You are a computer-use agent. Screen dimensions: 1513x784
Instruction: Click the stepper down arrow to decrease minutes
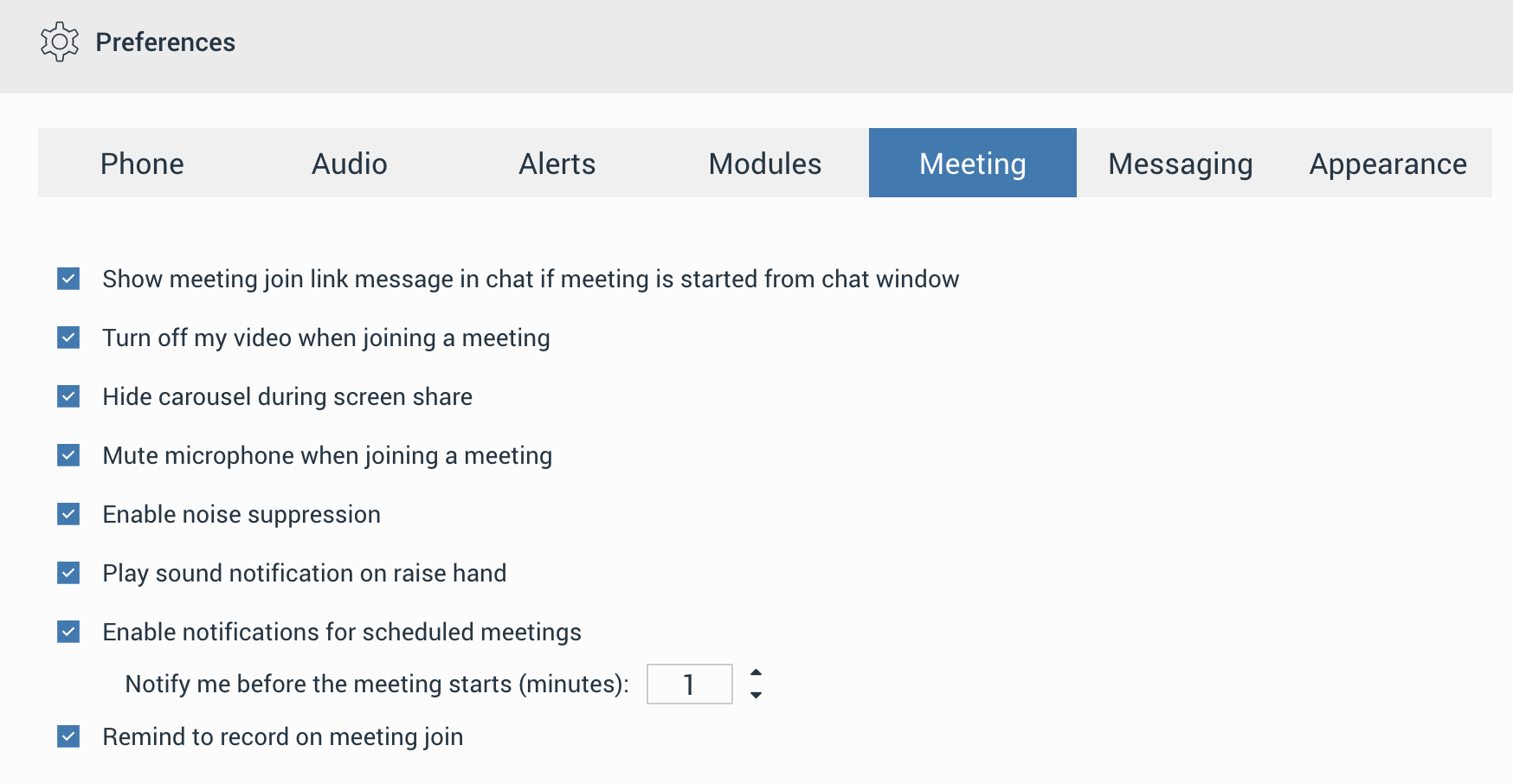[x=756, y=695]
